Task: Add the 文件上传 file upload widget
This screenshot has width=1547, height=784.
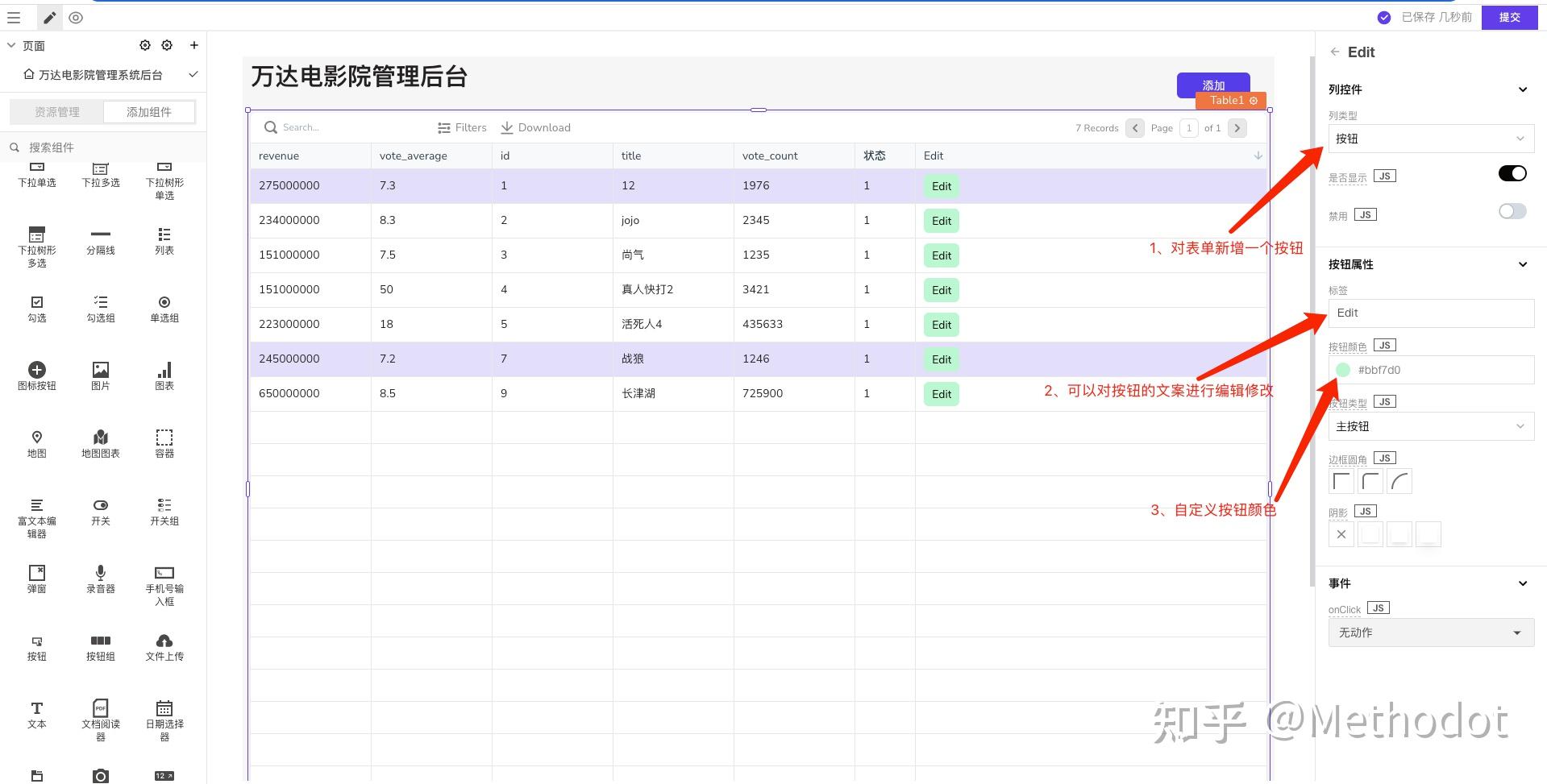Action: [164, 647]
